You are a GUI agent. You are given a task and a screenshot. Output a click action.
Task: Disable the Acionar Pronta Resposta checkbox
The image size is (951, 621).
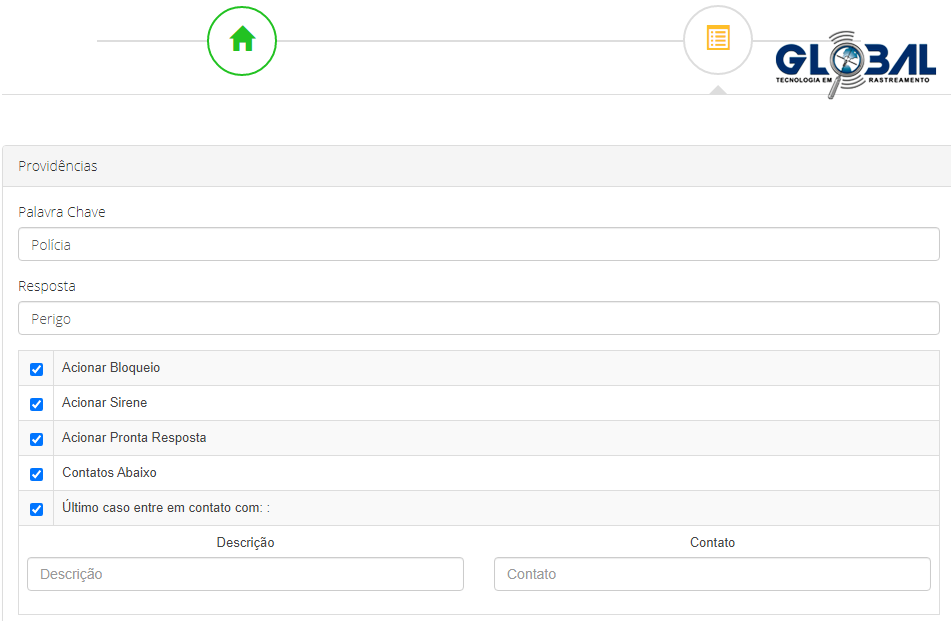coord(37,439)
